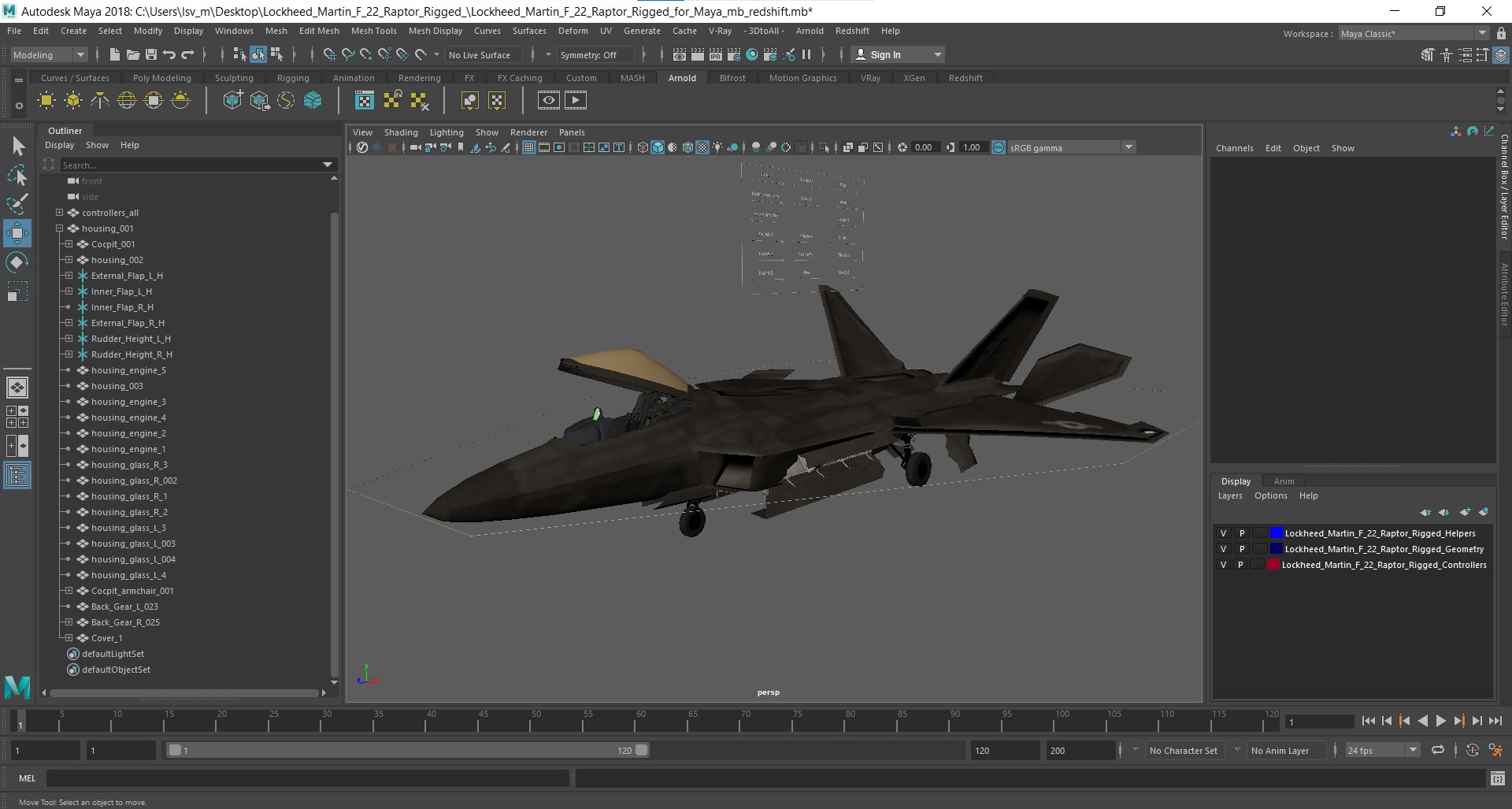The height and width of the screenshot is (809, 1512).
Task: Click the Arnold render play shelf icon
Action: point(576,100)
